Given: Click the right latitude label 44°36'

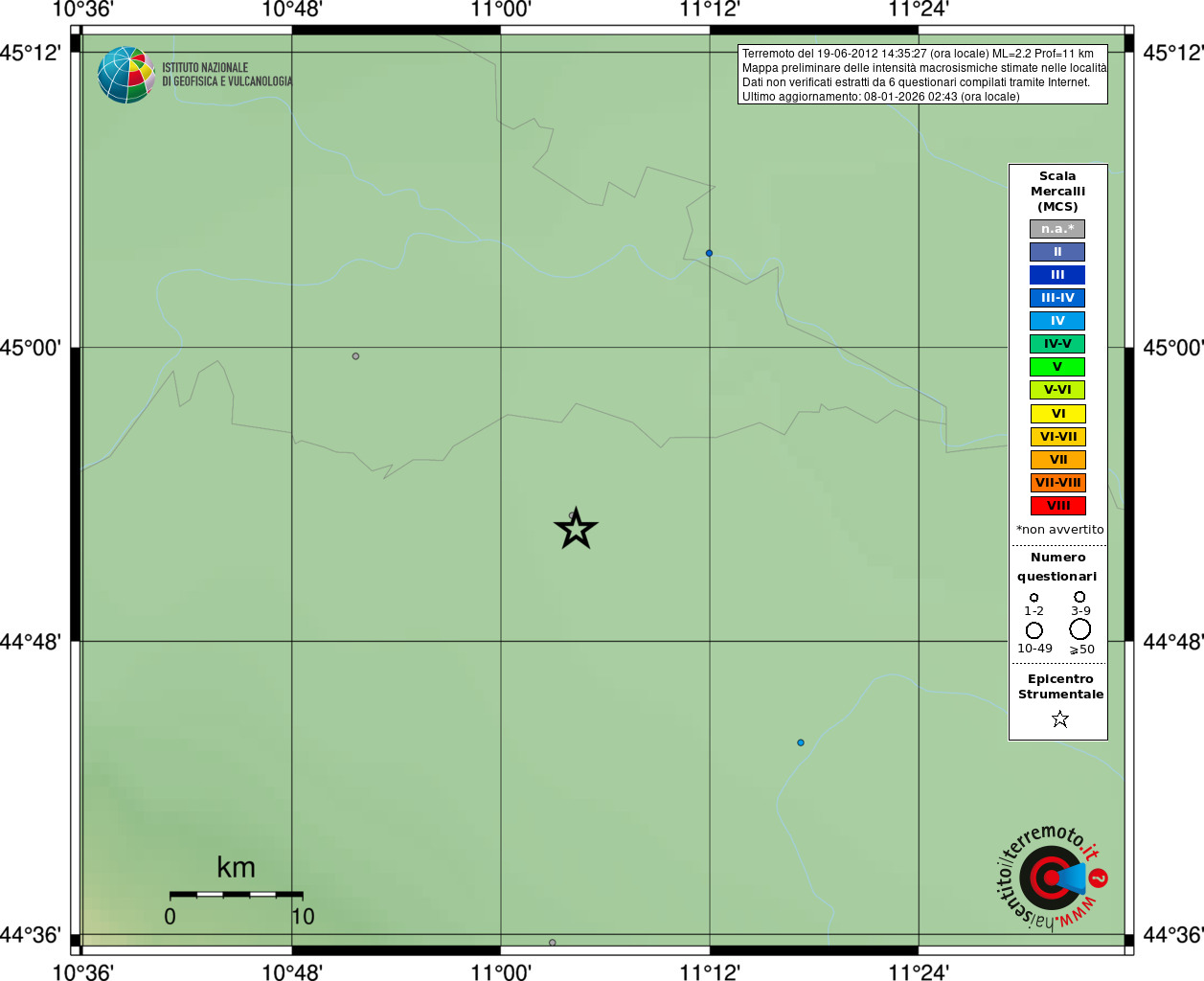Looking at the screenshot, I should (x=1173, y=935).
